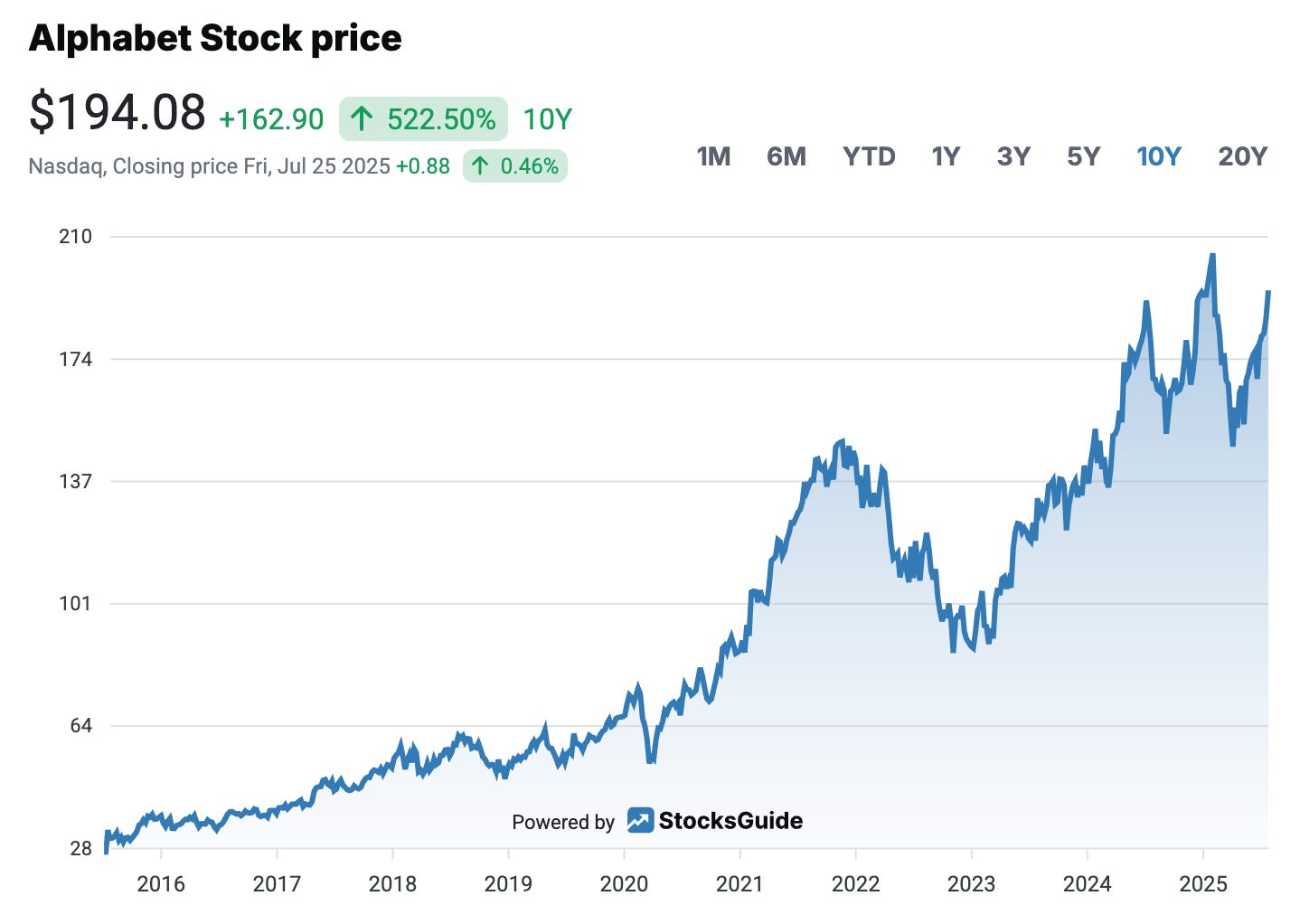Image resolution: width=1300 pixels, height=924 pixels.
Task: Switch chart to 1Y range
Action: pyautogui.click(x=946, y=156)
